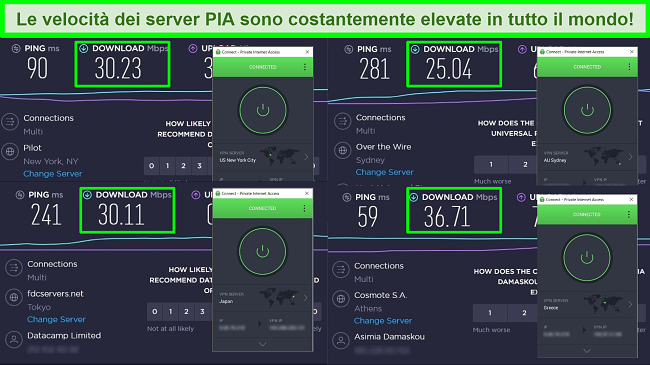Expand the Japan PIA window with bottom chevron
The height and width of the screenshot is (365, 650).
click(x=262, y=344)
